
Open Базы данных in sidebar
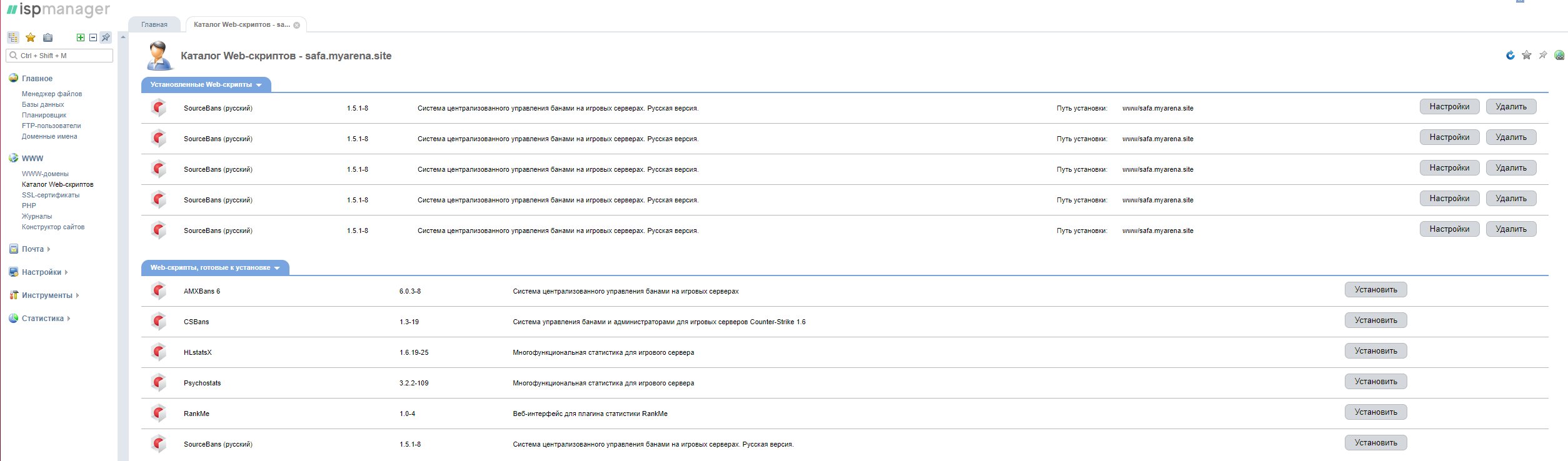coord(43,104)
